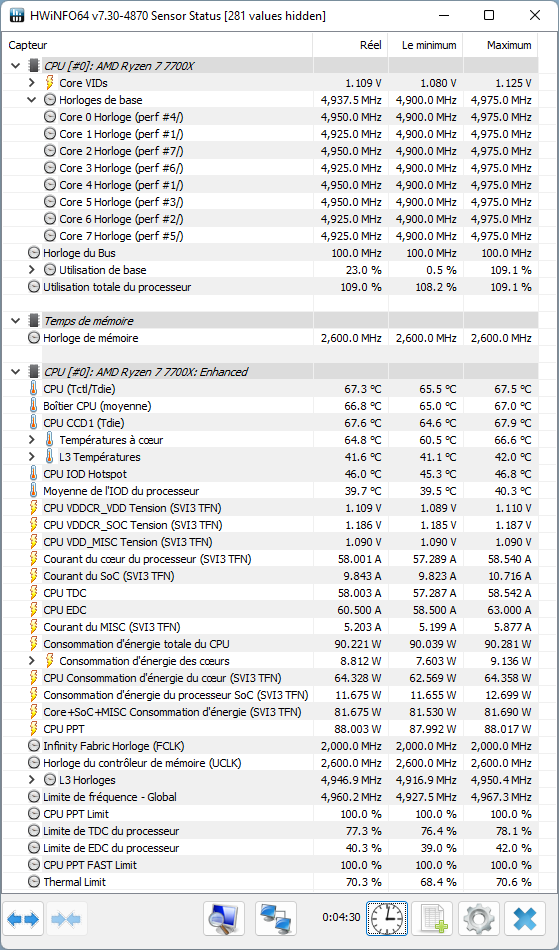Click the circle icon beside Thermal Limit

click(x=34, y=882)
